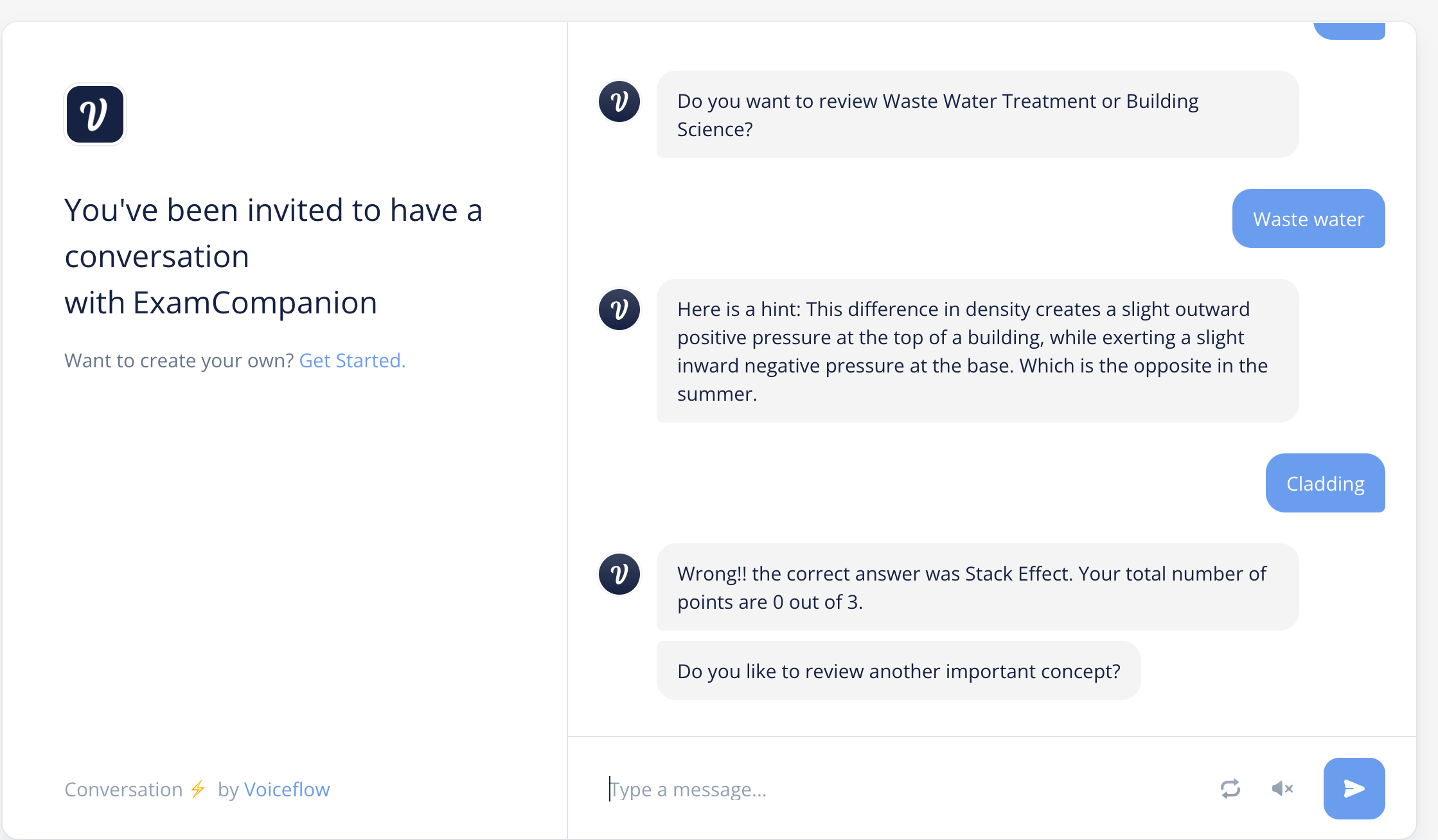Click the restart conversation loop icon
Viewport: 1438px width, 840px height.
1230,788
